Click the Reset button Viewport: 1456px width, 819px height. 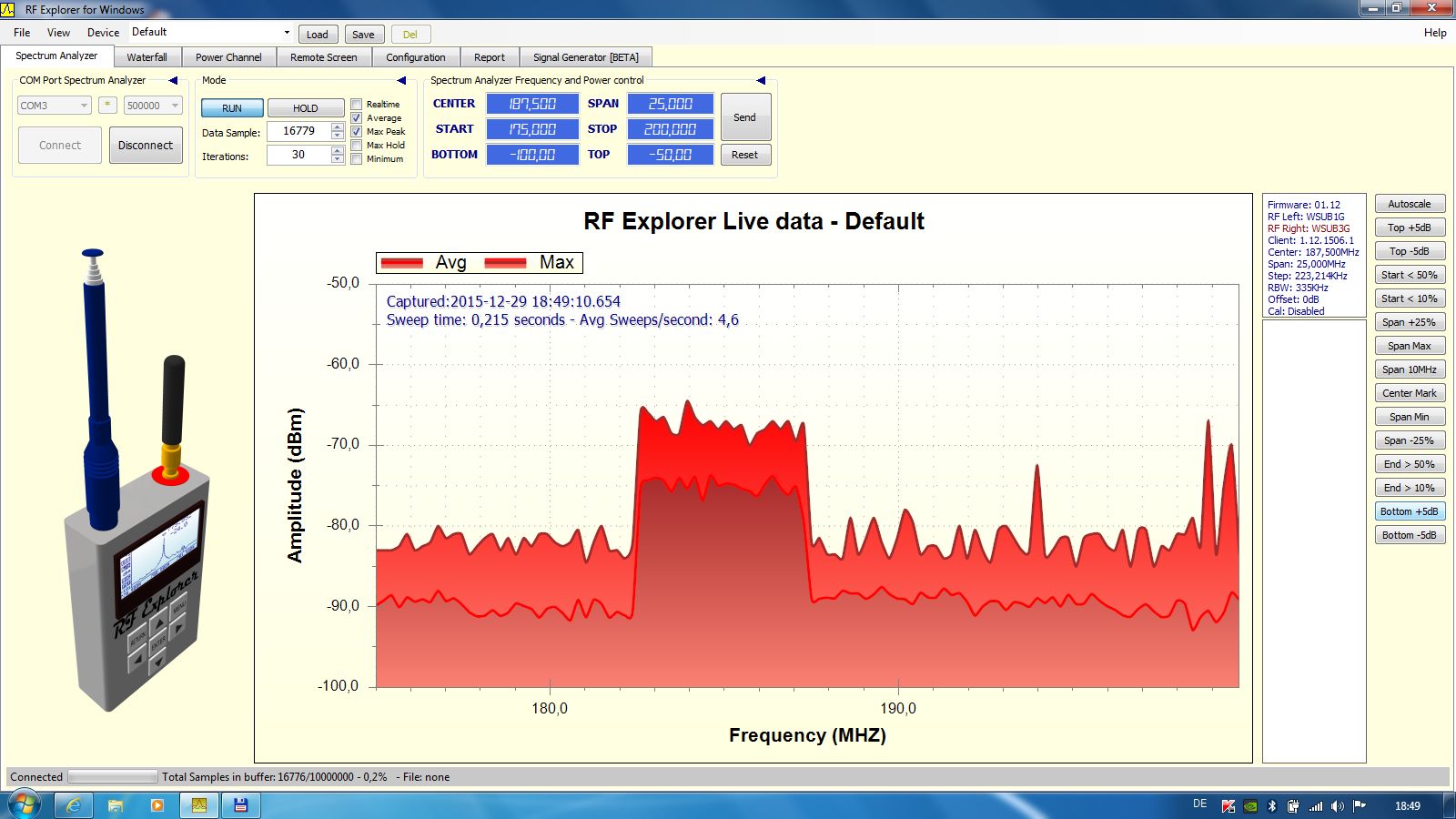point(745,155)
